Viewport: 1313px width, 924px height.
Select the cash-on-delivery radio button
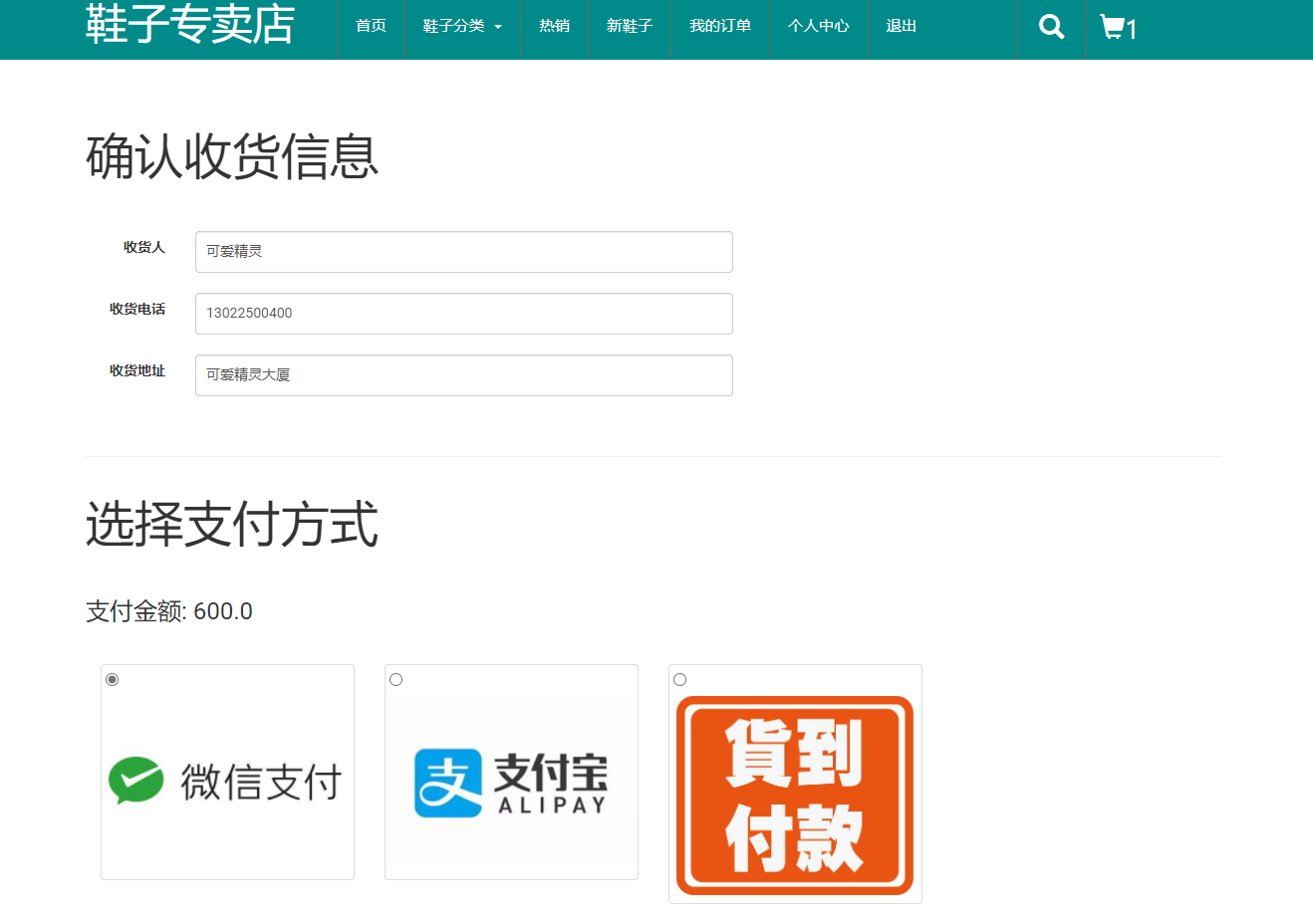point(680,679)
